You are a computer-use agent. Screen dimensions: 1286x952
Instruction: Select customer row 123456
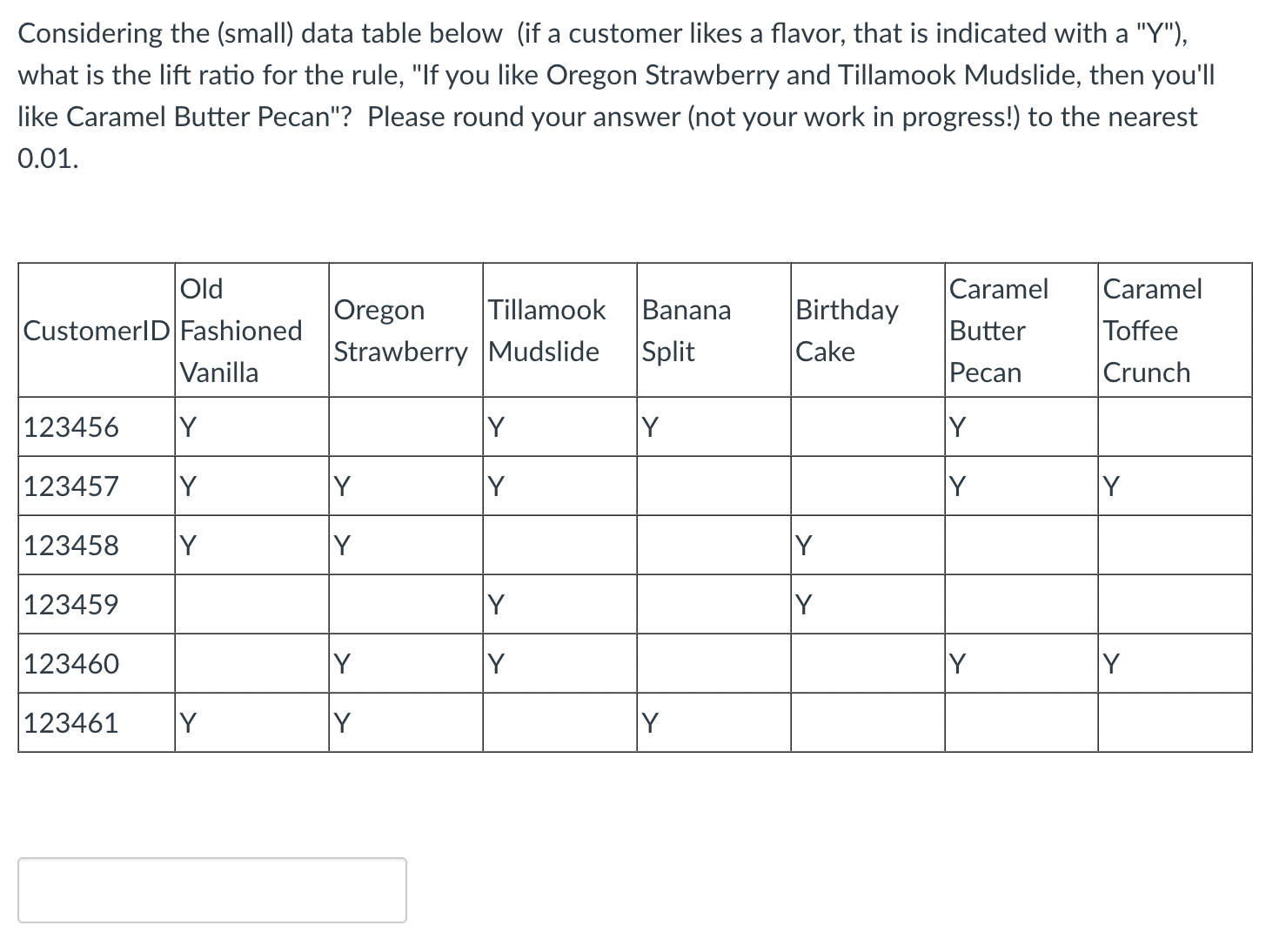(71, 426)
